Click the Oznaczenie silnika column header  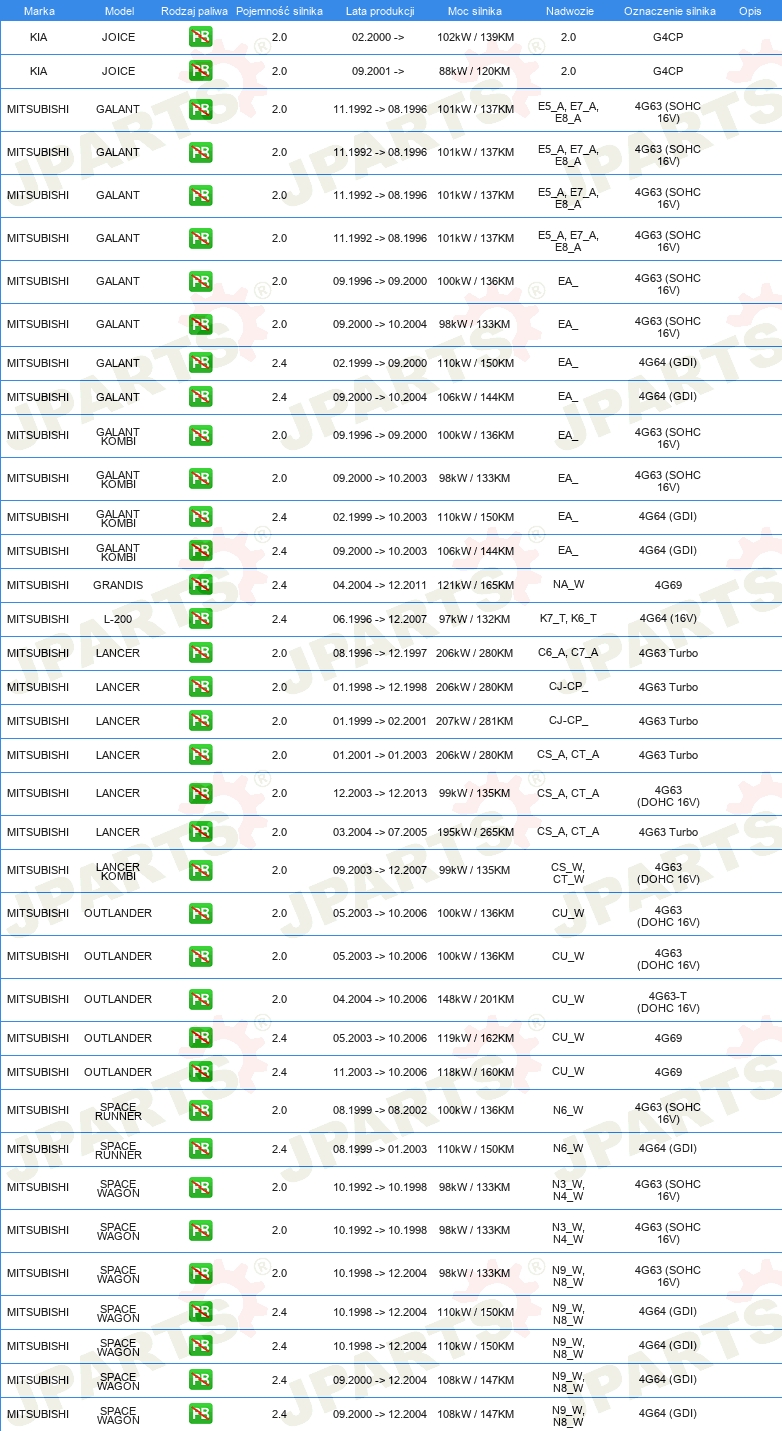pyautogui.click(x=669, y=11)
